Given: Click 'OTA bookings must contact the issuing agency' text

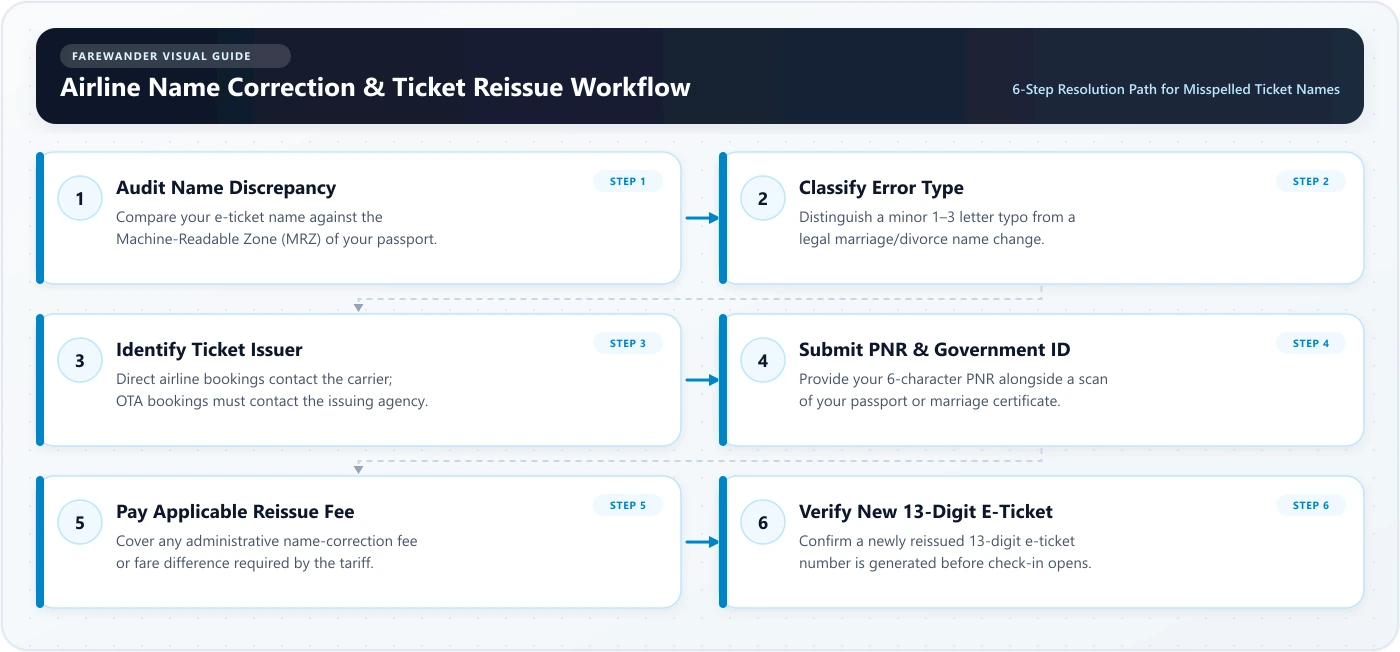Looking at the screenshot, I should coord(272,401).
